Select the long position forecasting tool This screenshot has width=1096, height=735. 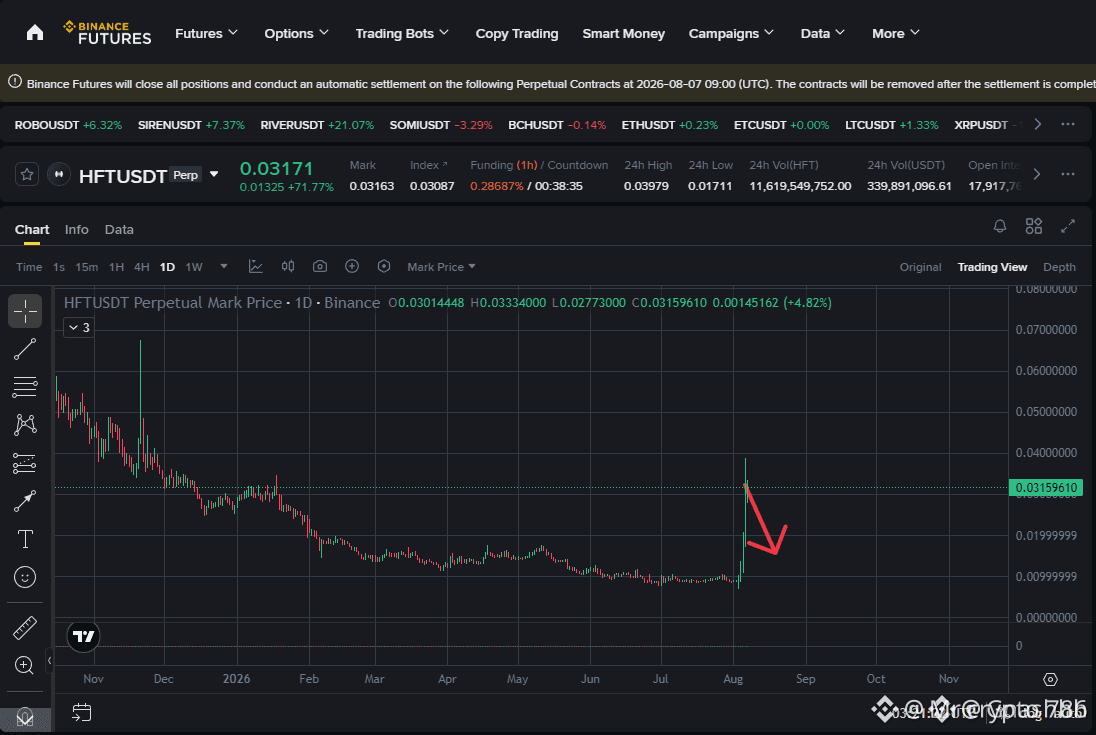tap(25, 463)
